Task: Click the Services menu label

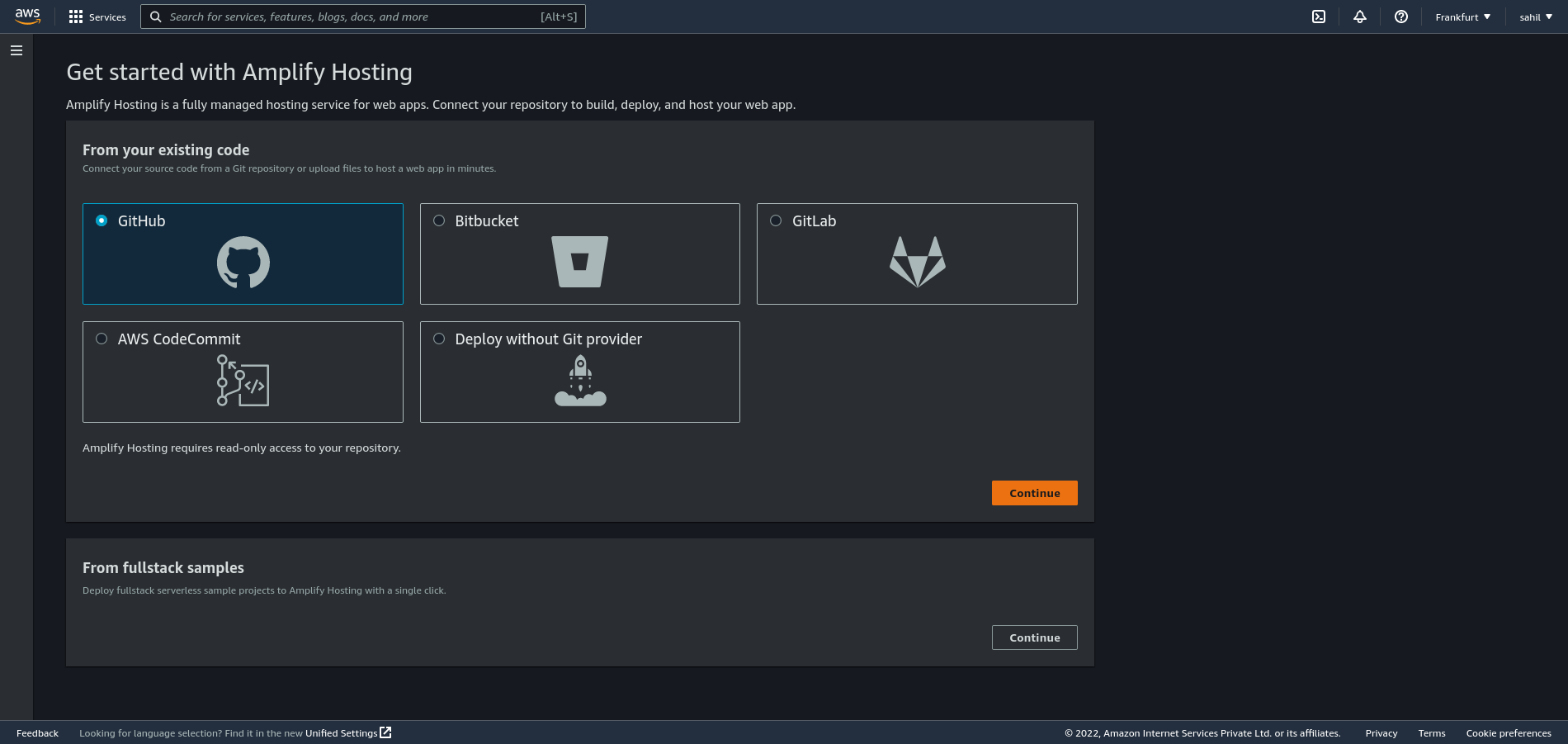Action: pyautogui.click(x=107, y=17)
